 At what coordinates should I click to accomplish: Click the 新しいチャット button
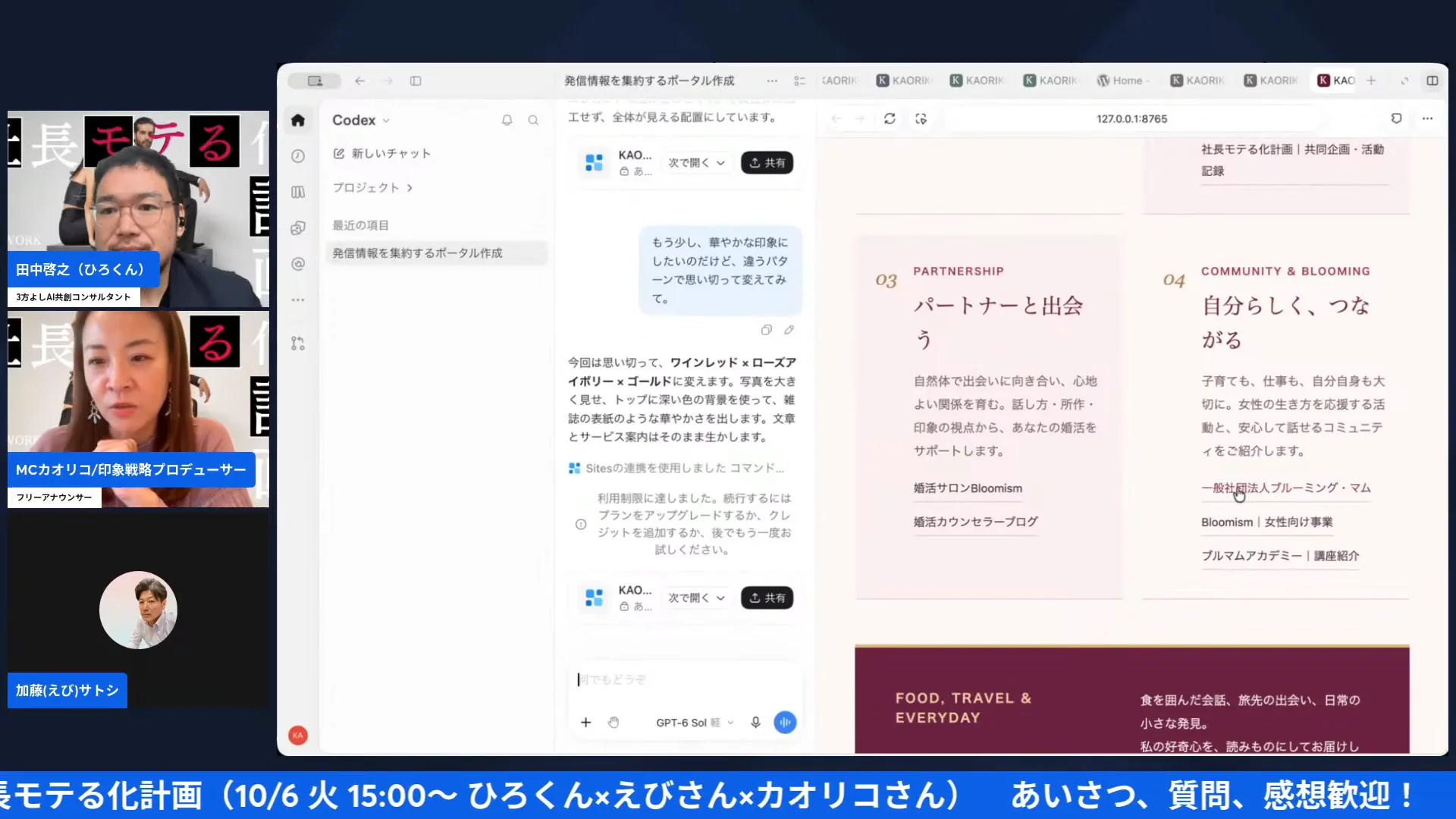pos(382,153)
